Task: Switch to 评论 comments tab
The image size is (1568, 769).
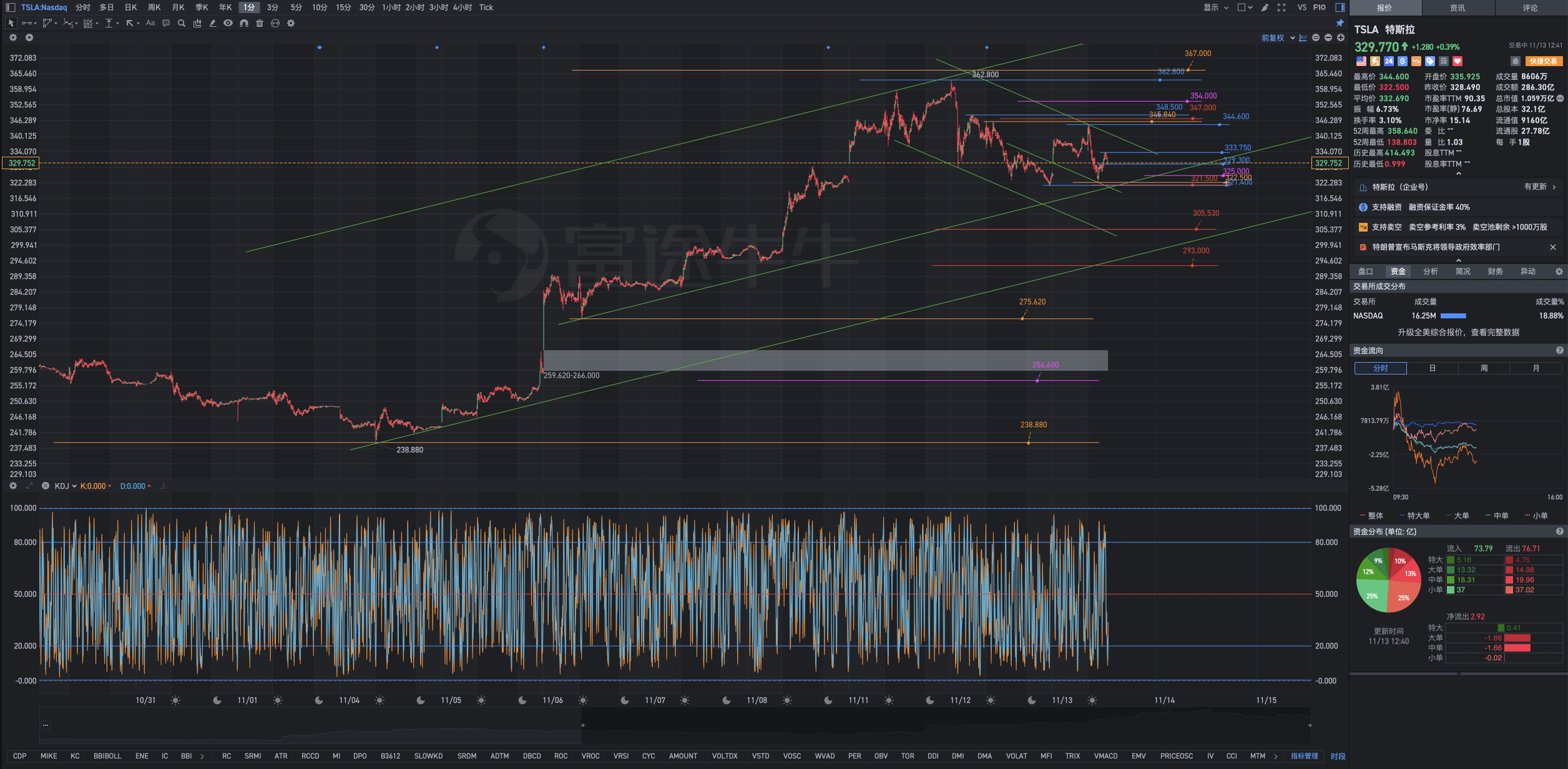Action: point(1531,7)
